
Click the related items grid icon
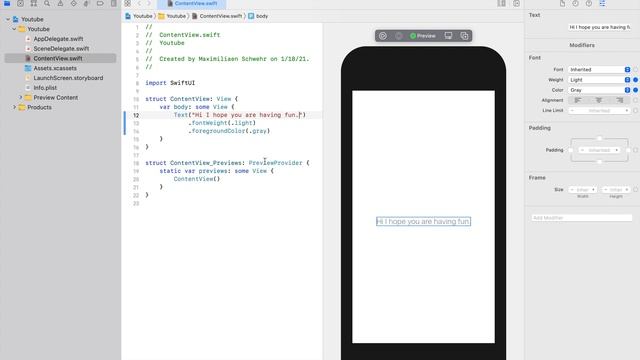[127, 3]
